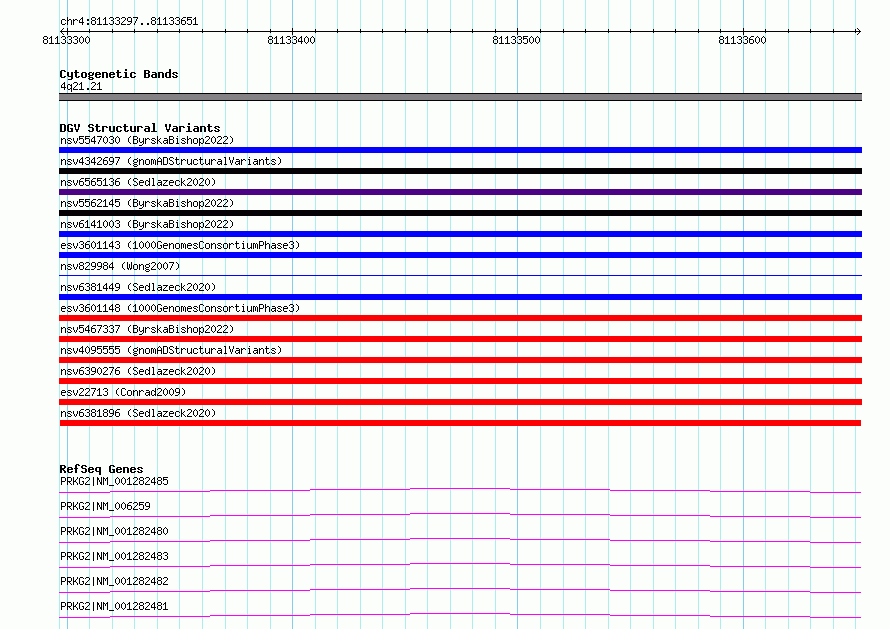Click the magenta line of PRKG2|NM_001282482
Screen dimensions: 890x629
(460, 590)
